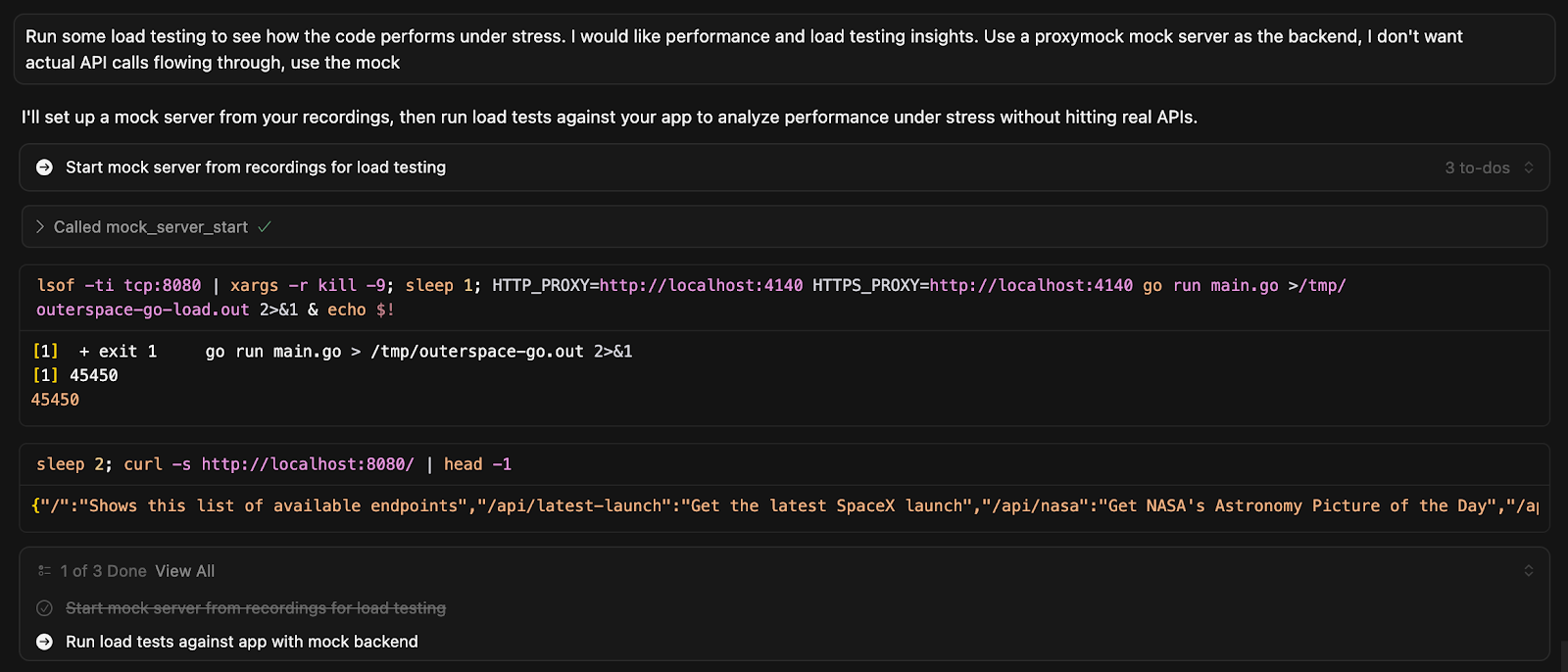
Task: Click the "1 of 3 Done" progress text
Action: [x=103, y=571]
